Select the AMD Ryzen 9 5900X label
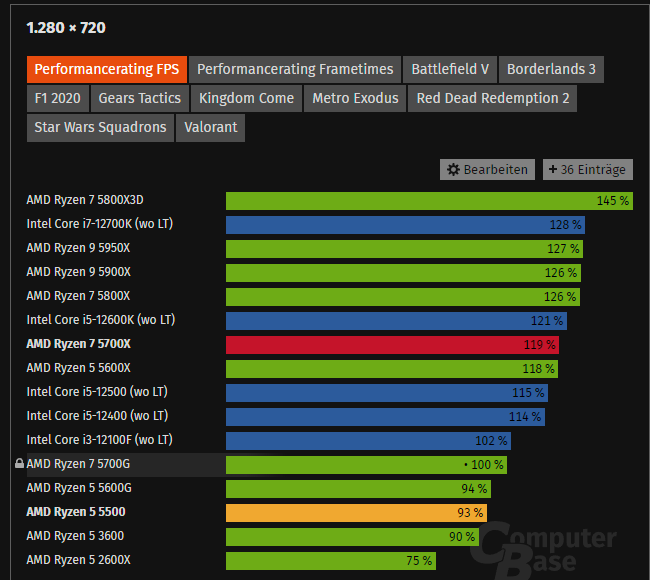 pyautogui.click(x=79, y=272)
